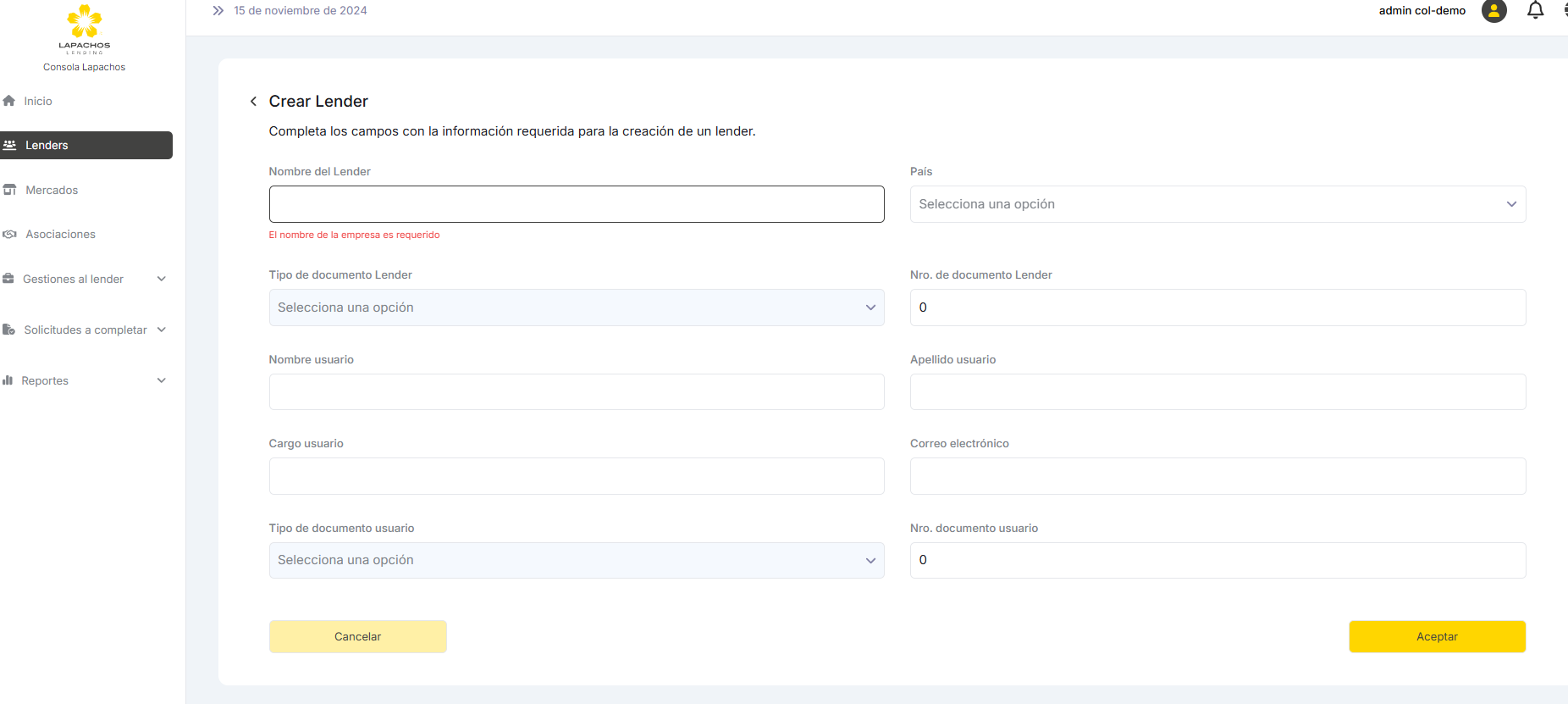Focus the Nombre del Lender field
This screenshot has width=1568, height=704.
coord(576,204)
